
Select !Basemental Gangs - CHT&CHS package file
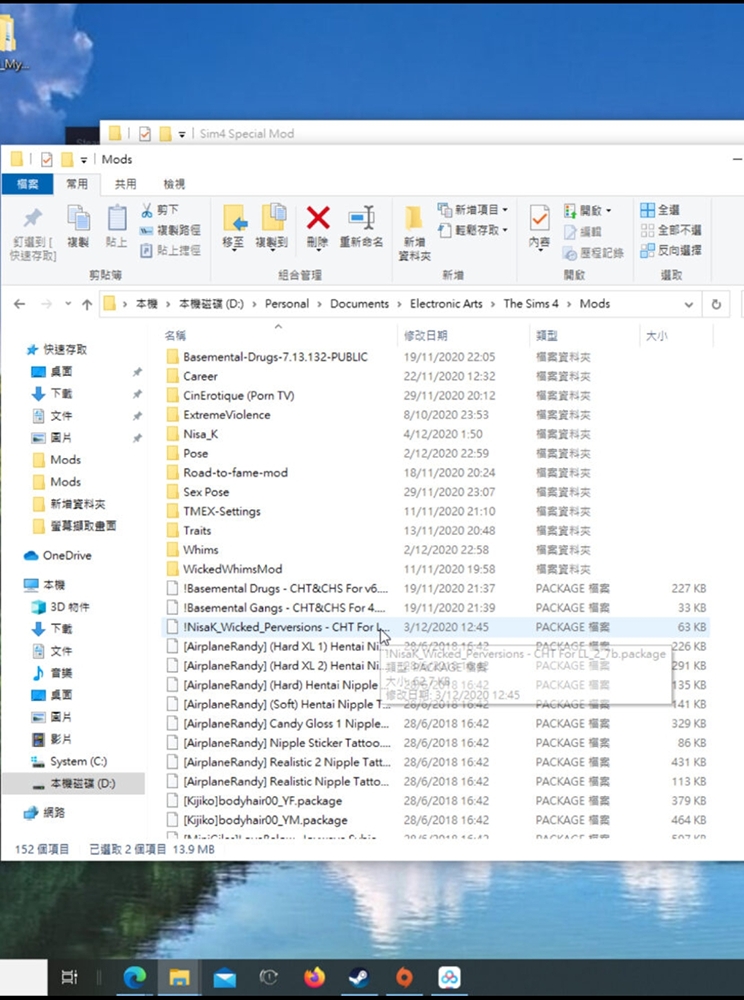coord(437,608)
